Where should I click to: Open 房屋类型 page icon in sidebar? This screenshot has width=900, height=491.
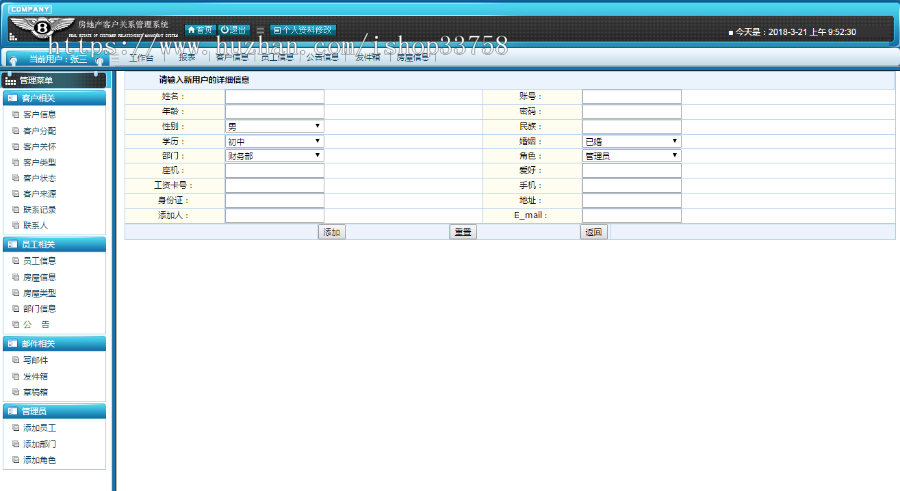click(15, 293)
